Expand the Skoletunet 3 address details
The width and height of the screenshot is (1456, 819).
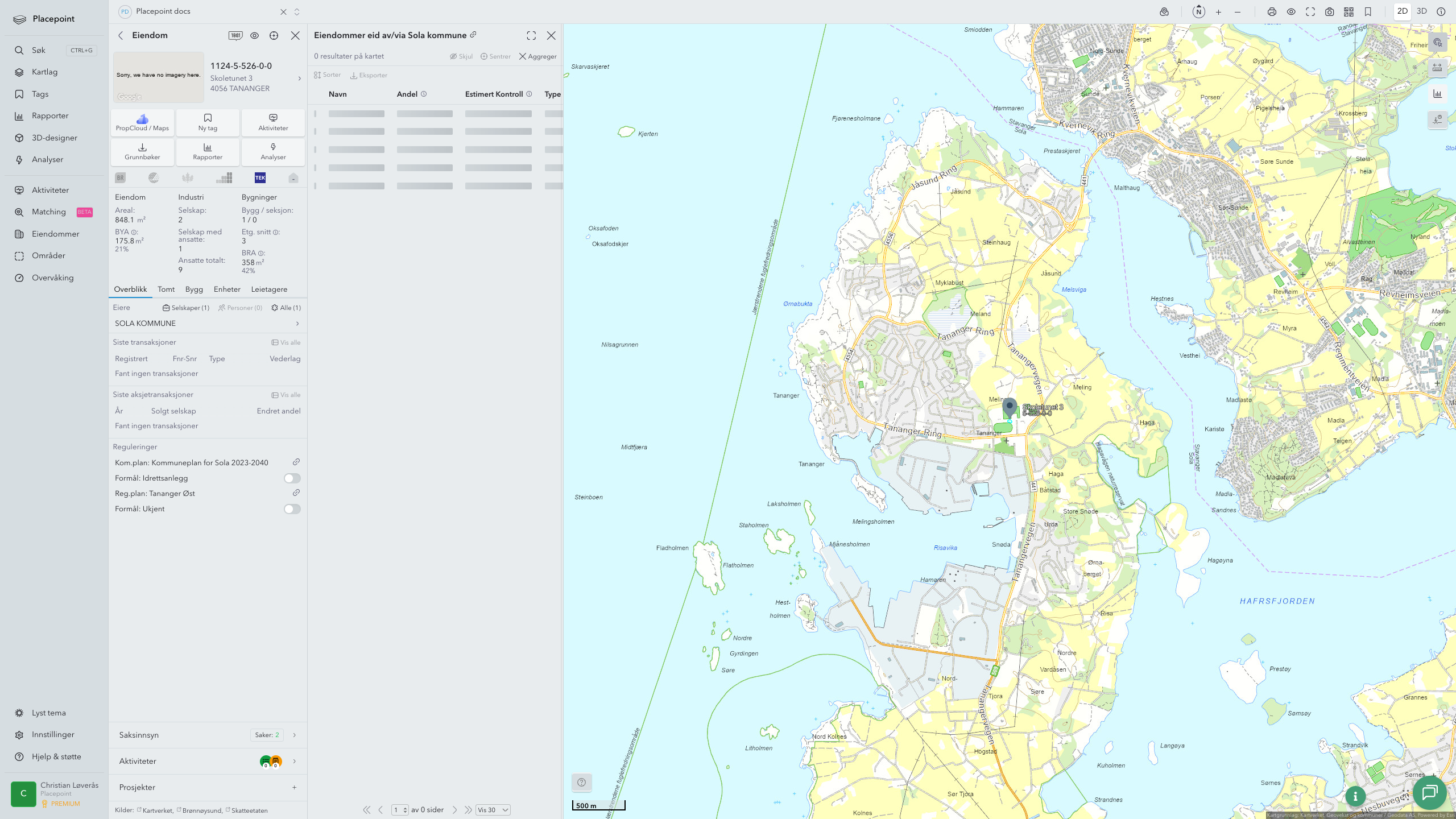pos(300,78)
